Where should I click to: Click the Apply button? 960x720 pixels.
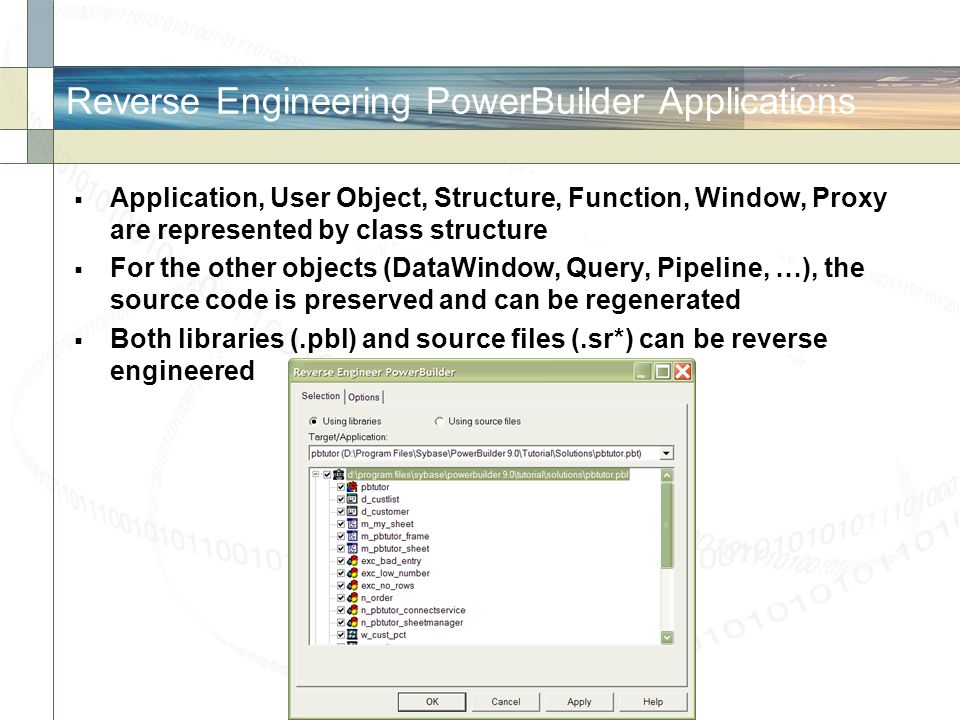[x=579, y=702]
